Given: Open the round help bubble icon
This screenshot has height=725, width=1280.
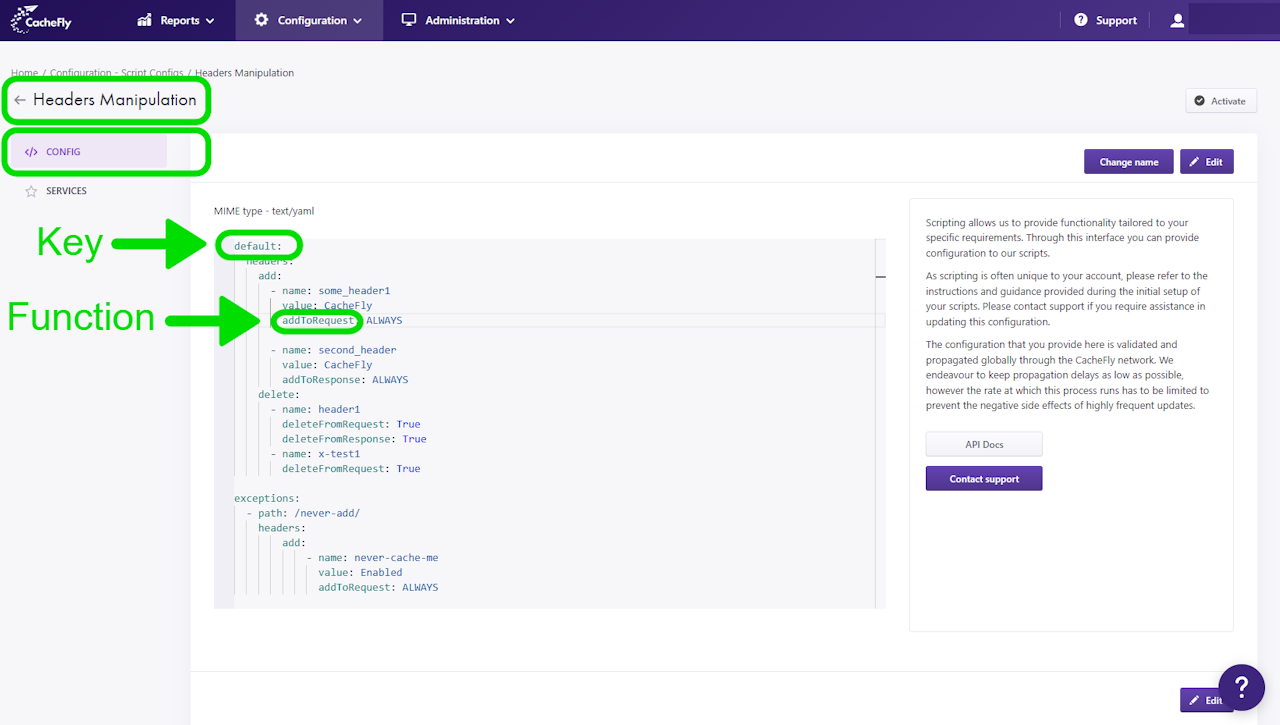Looking at the screenshot, I should 1241,688.
